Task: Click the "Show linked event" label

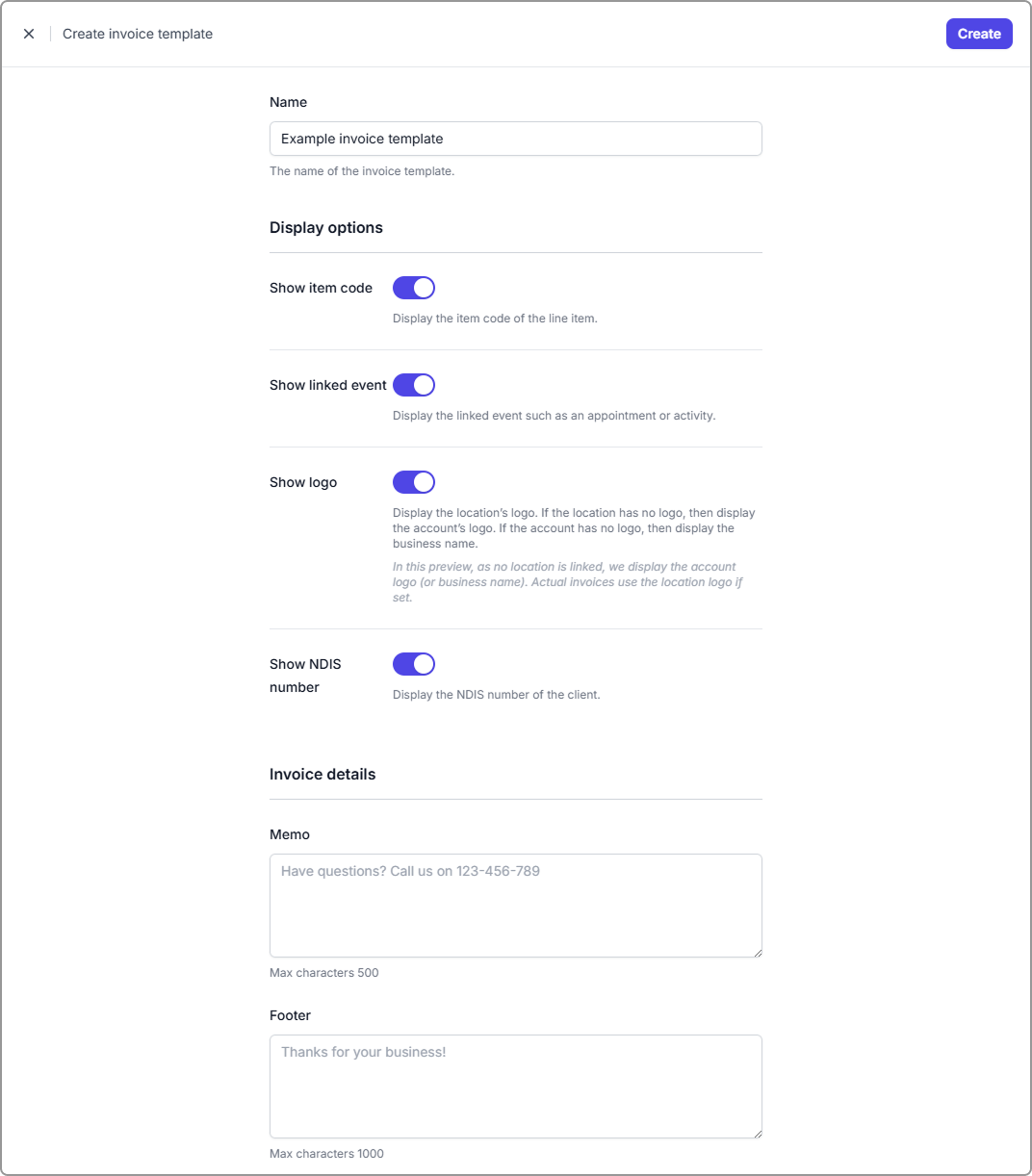Action: pyautogui.click(x=327, y=385)
